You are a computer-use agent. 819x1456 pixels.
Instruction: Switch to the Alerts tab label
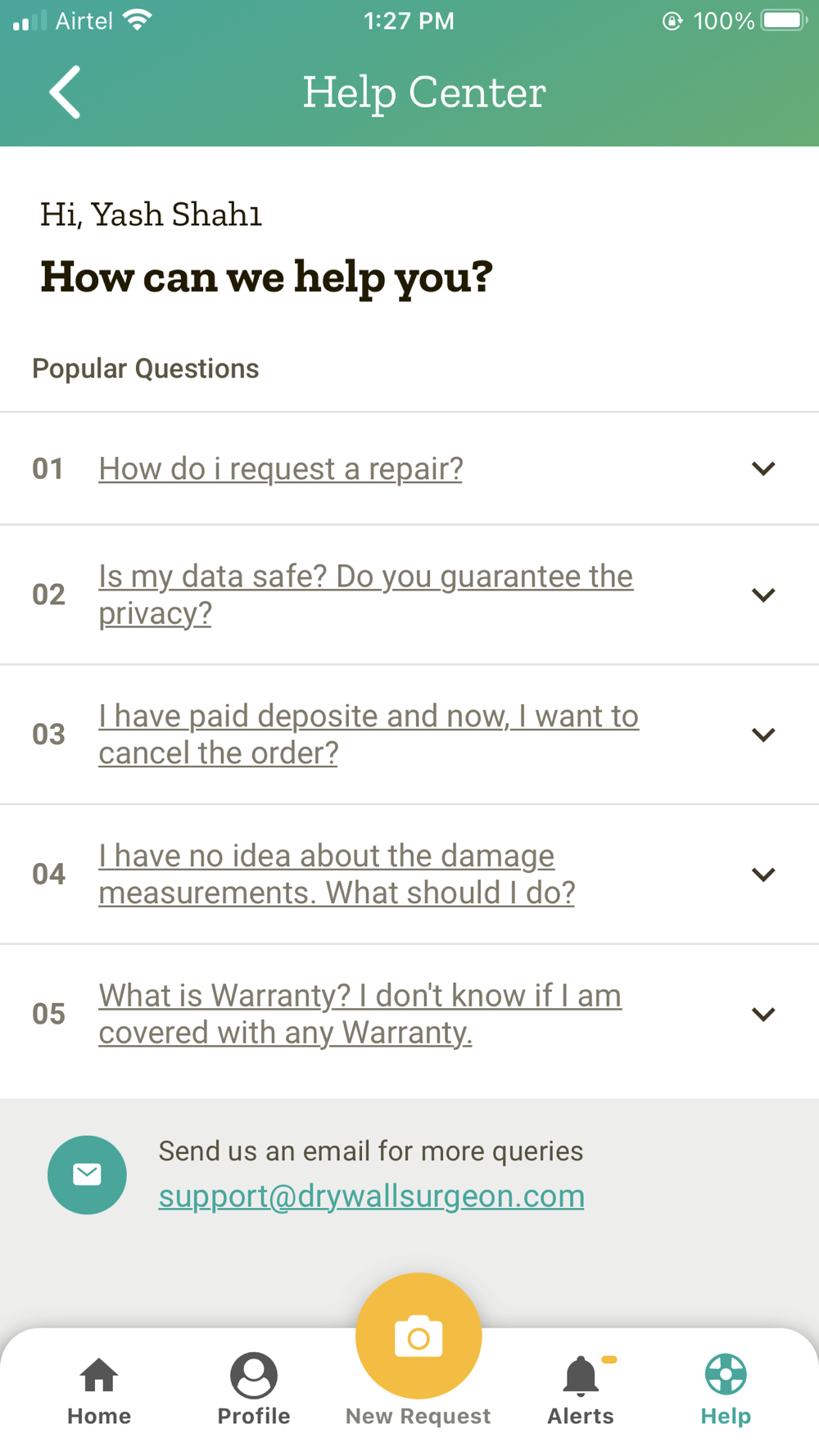581,1416
